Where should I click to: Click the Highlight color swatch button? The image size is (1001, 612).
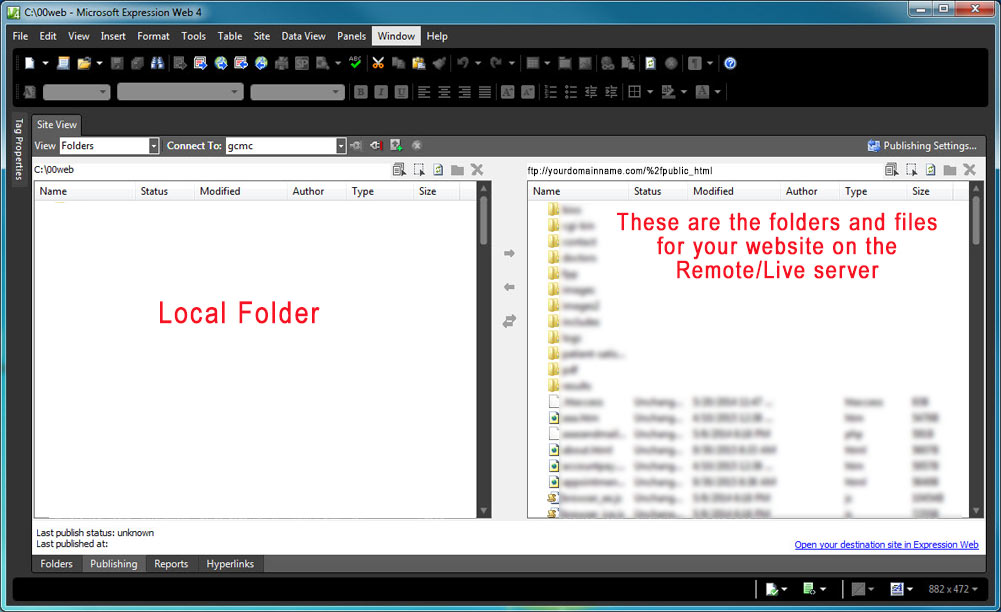[x=668, y=92]
